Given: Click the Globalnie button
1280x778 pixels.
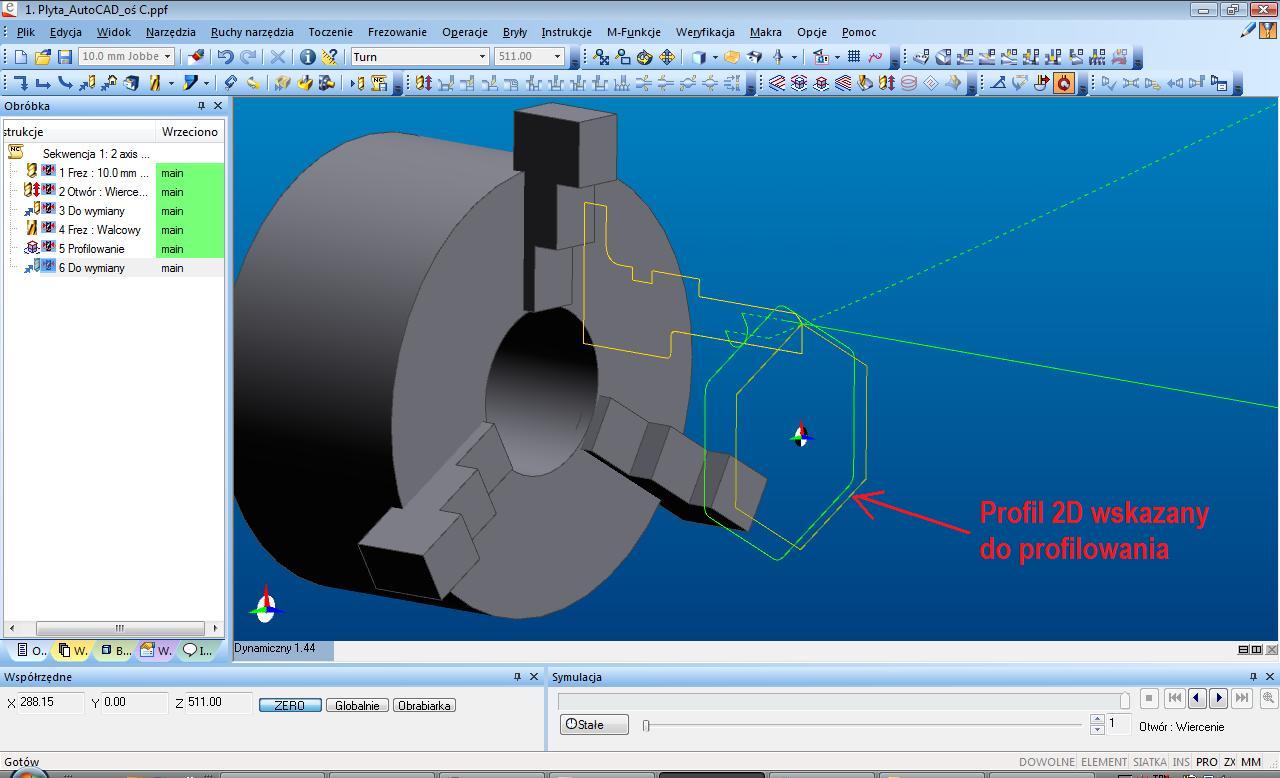Looking at the screenshot, I should [357, 705].
